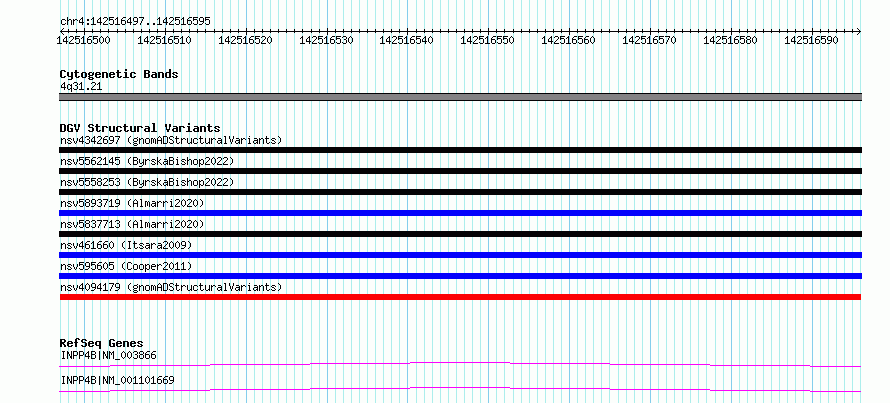Select the blue bar for nsv595605

pos(461,276)
